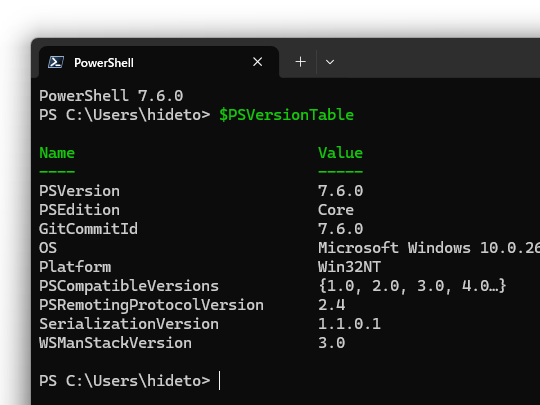Click the Platform row name

click(x=75, y=267)
